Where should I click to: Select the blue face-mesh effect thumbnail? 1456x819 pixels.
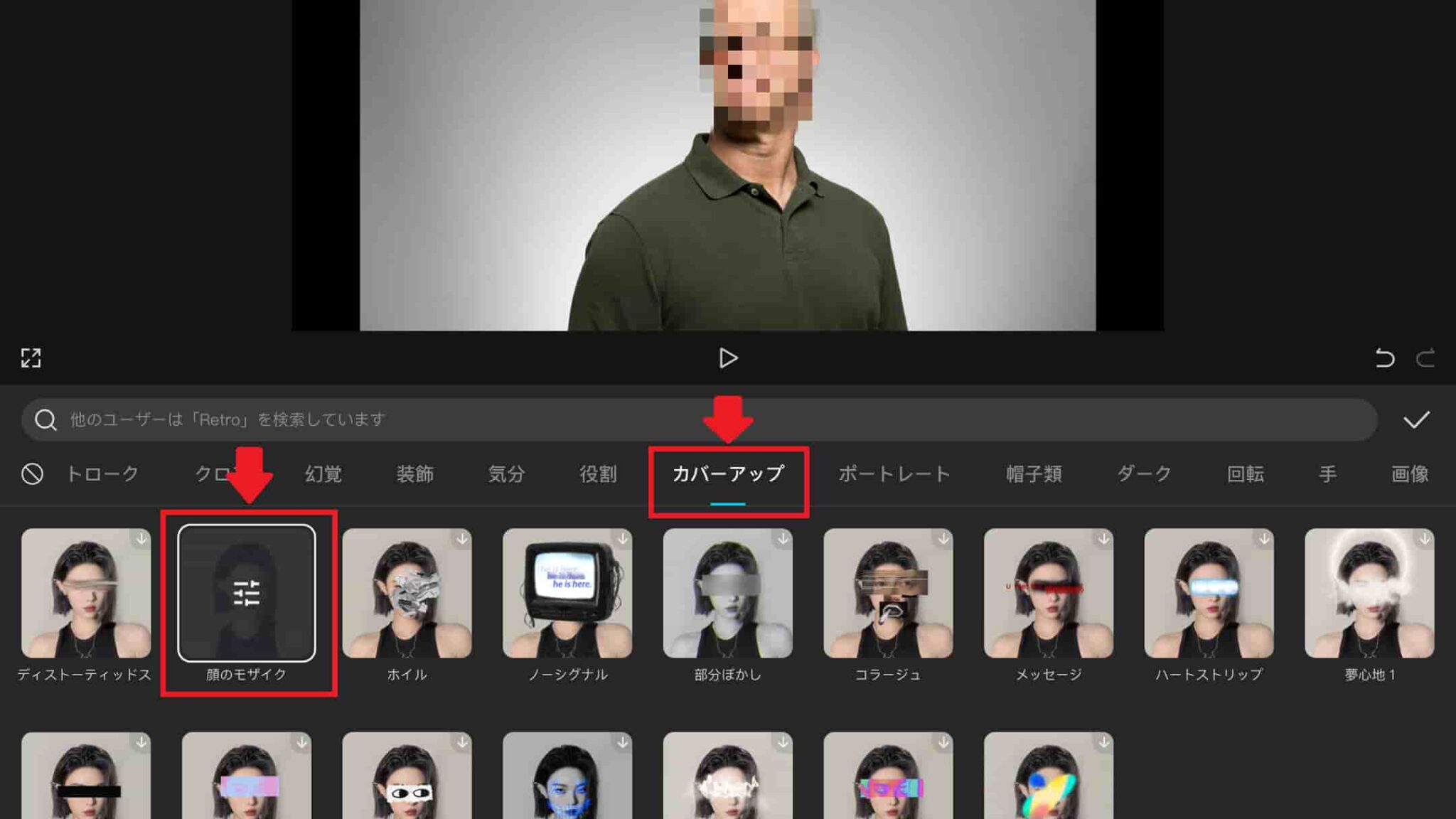[567, 776]
